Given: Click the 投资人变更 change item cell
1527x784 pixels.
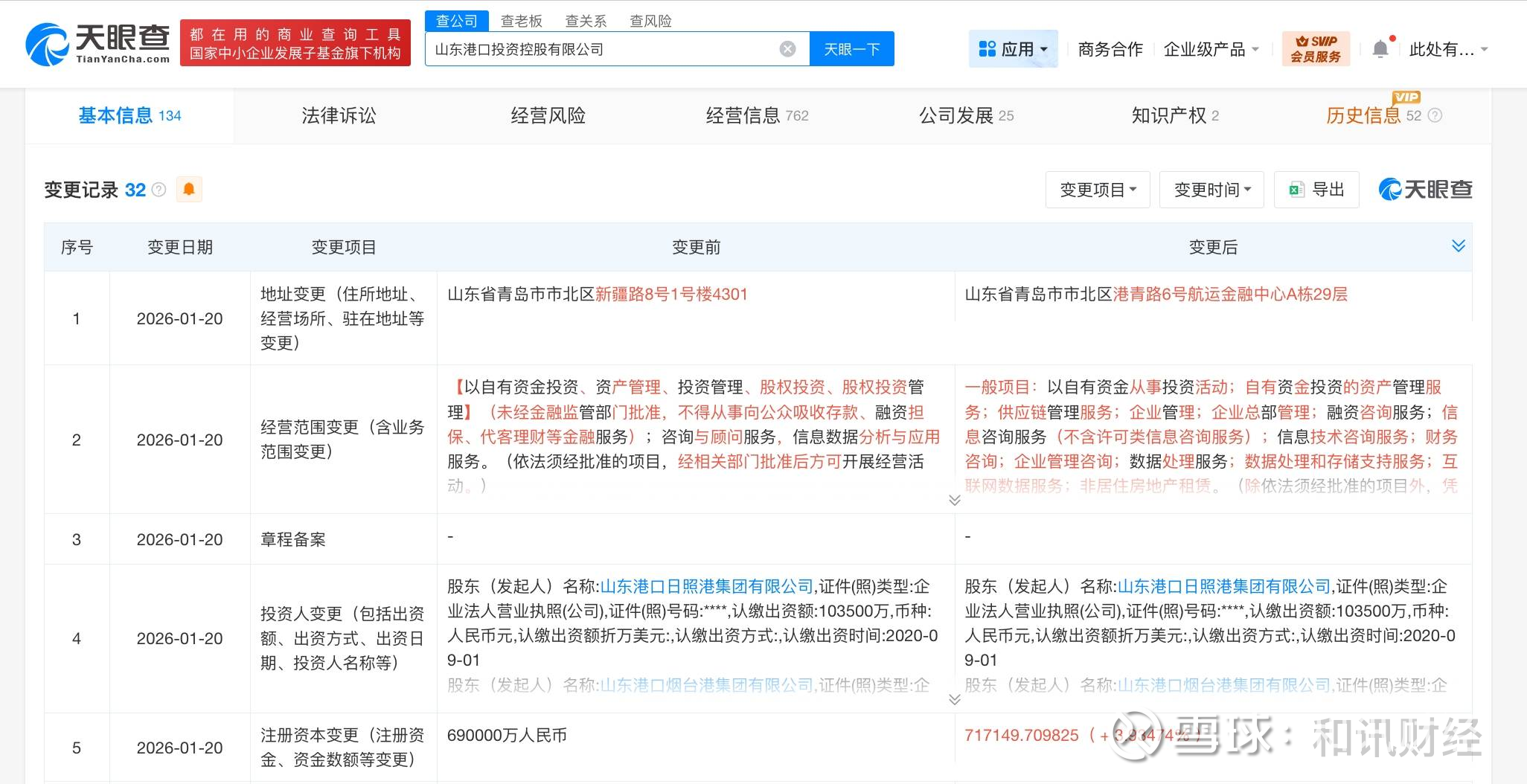Looking at the screenshot, I should click(x=342, y=638).
